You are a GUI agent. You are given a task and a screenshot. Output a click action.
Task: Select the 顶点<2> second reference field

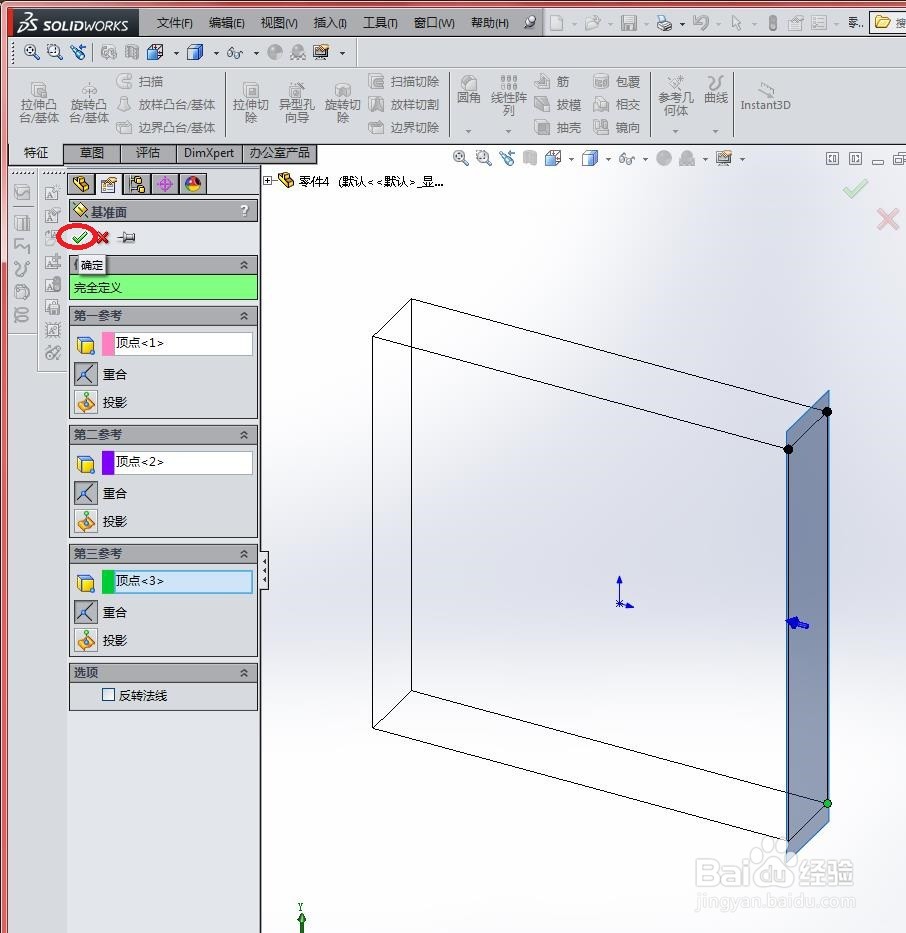pos(184,462)
